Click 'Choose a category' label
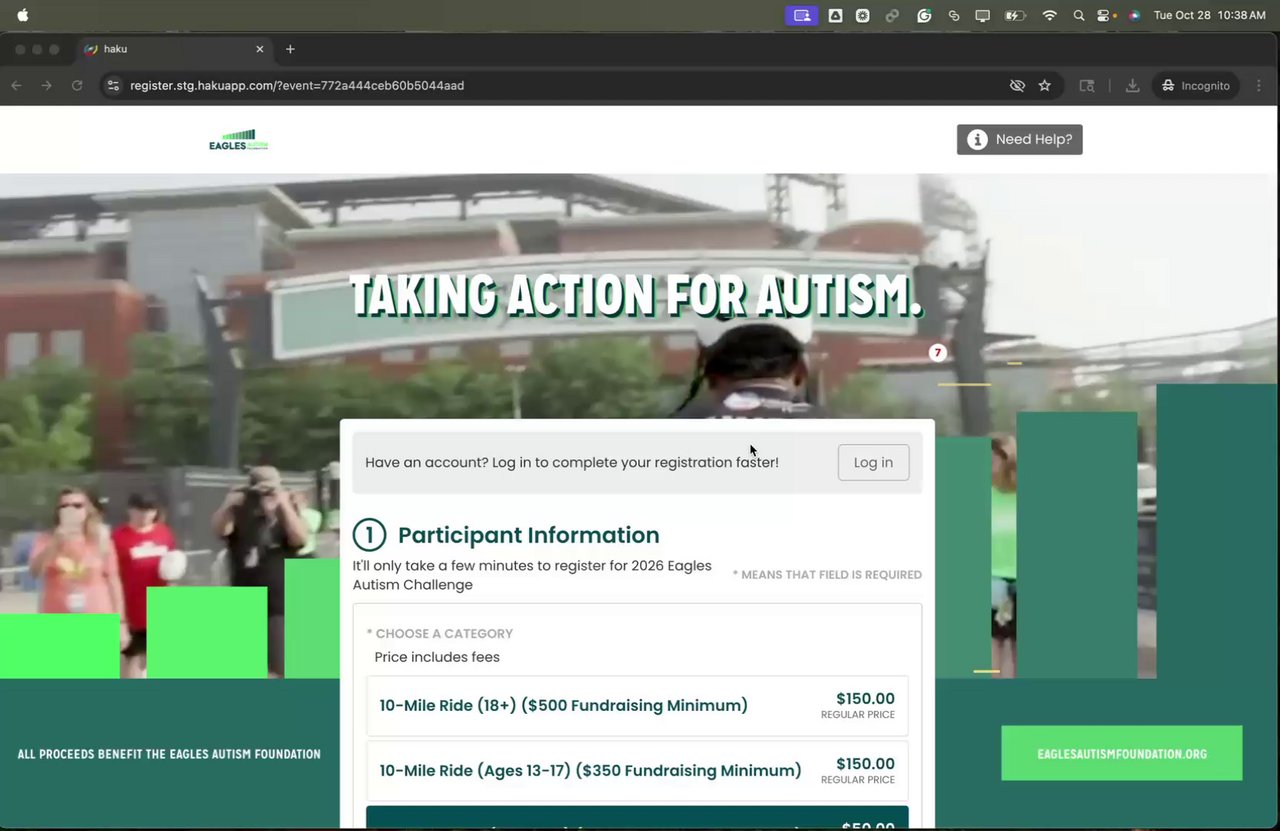This screenshot has width=1280, height=831. point(440,634)
